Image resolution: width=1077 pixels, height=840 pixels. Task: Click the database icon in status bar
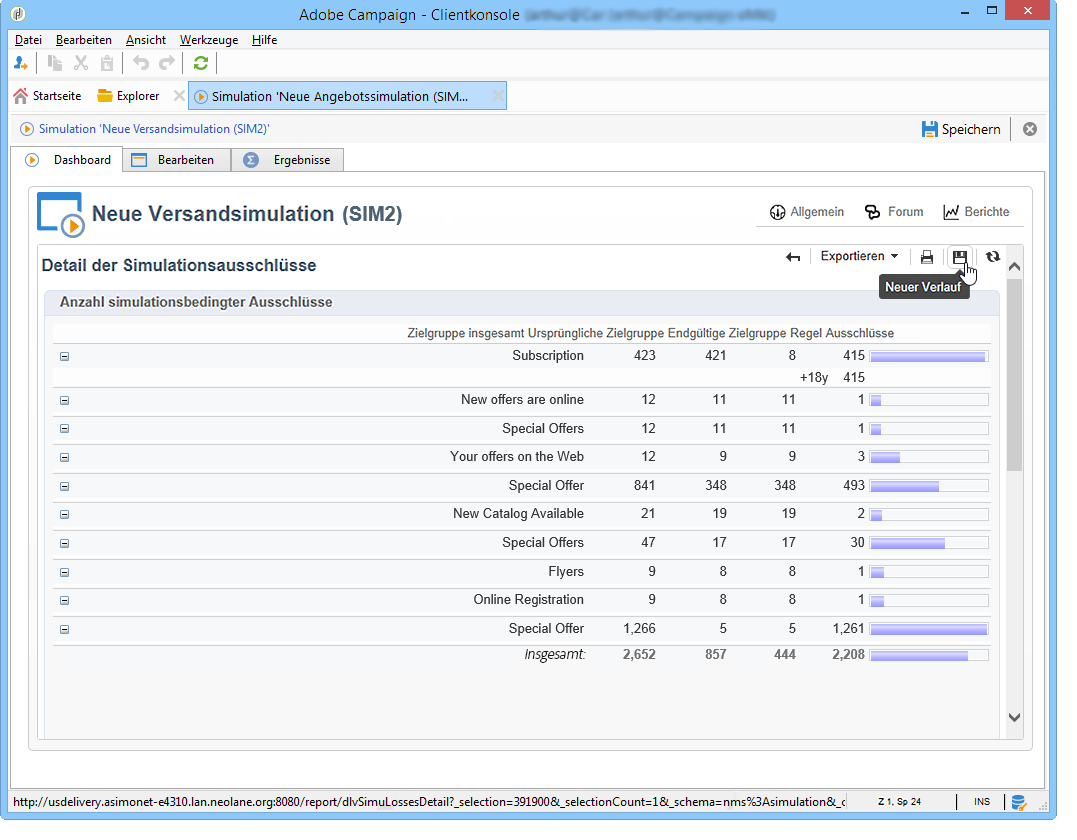point(1019,802)
